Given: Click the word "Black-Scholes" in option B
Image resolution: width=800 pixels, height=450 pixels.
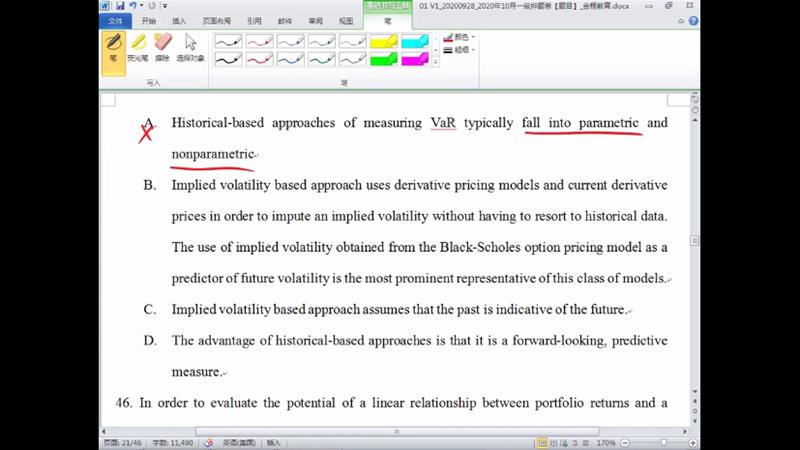Looking at the screenshot, I should [480, 247].
